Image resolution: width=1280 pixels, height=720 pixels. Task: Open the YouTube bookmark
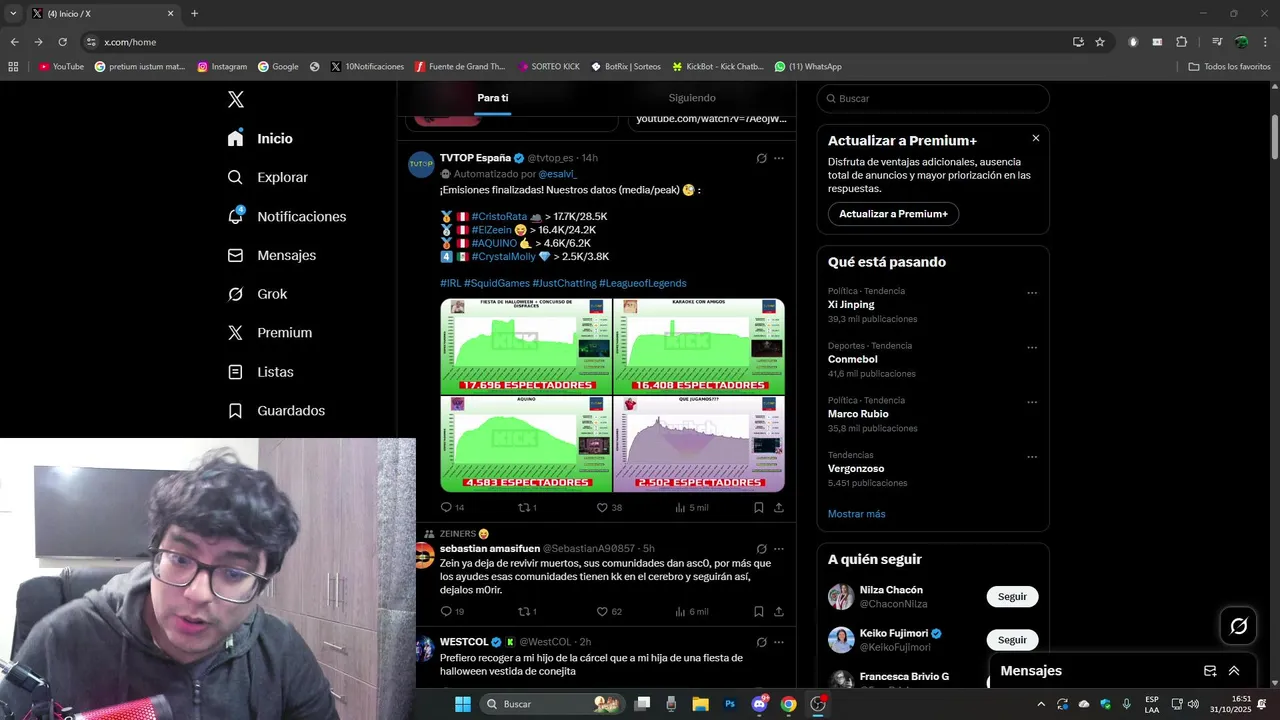point(61,67)
